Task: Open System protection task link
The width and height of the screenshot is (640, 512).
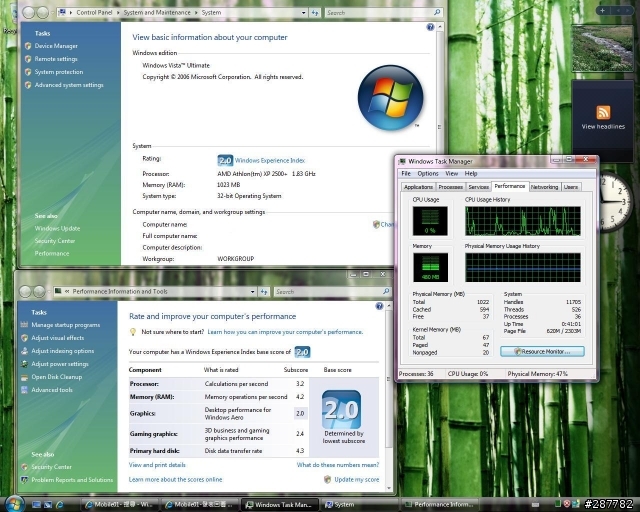Action: [x=59, y=72]
